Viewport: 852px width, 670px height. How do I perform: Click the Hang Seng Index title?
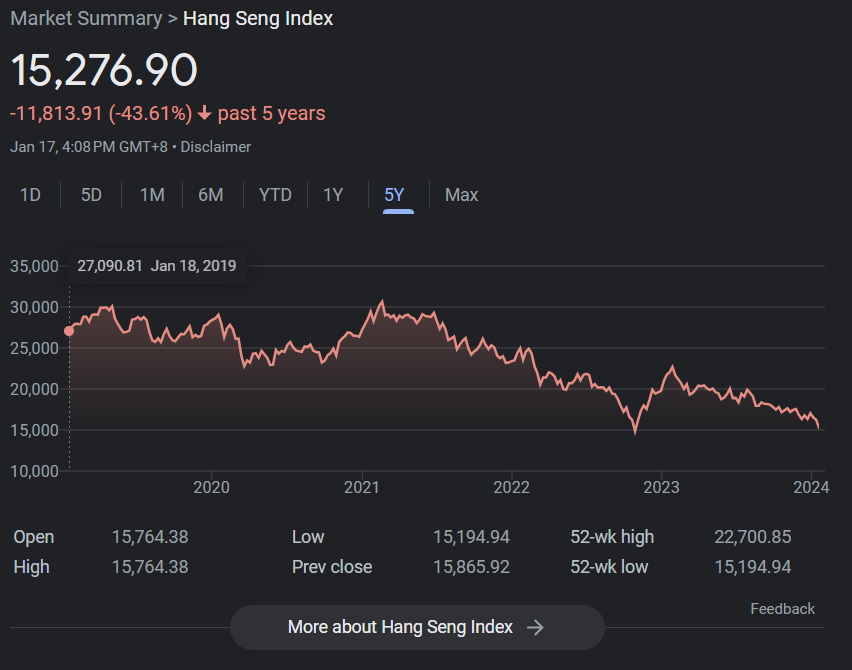[x=258, y=18]
